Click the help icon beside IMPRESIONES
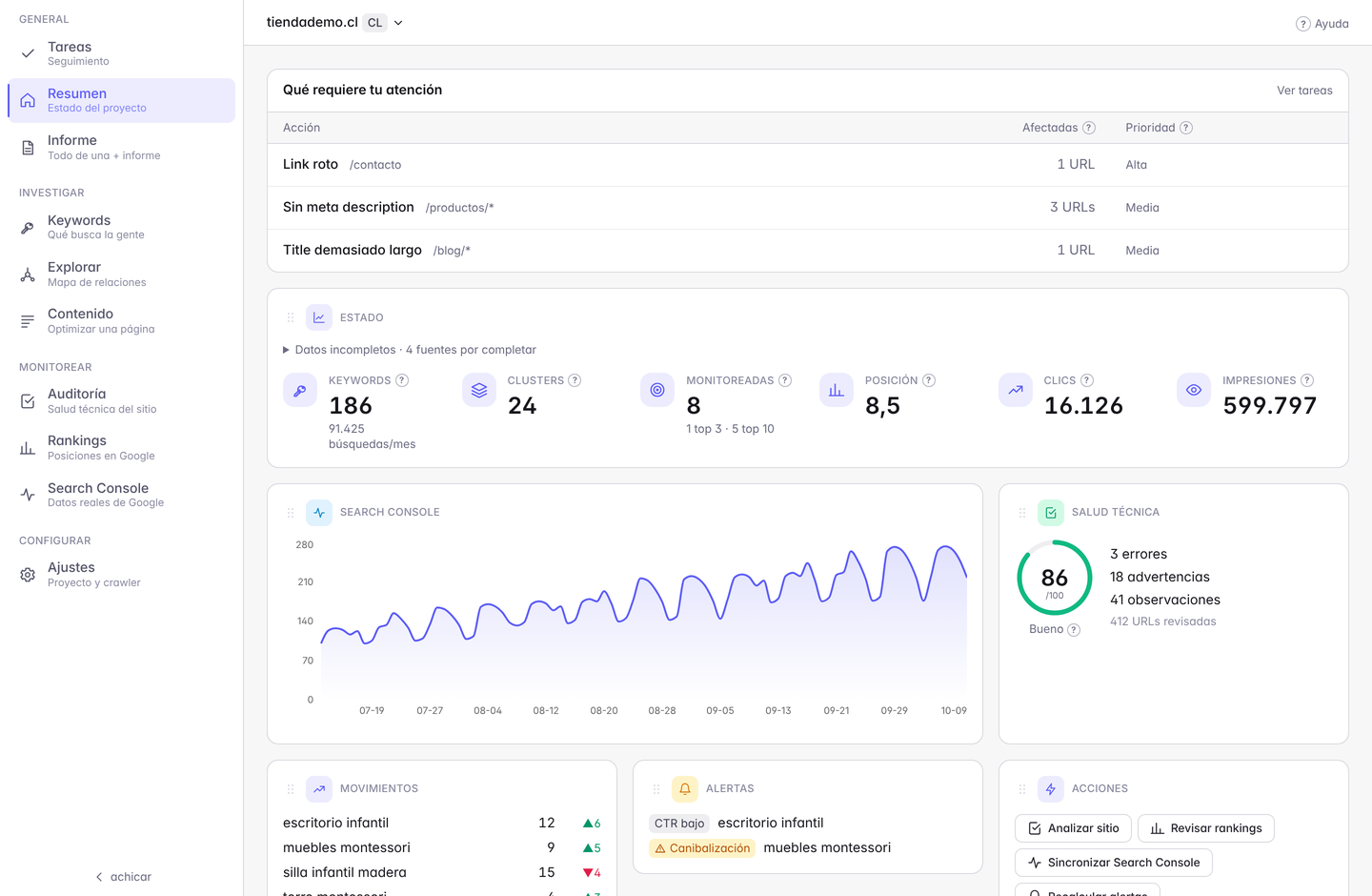 pos(1307,380)
